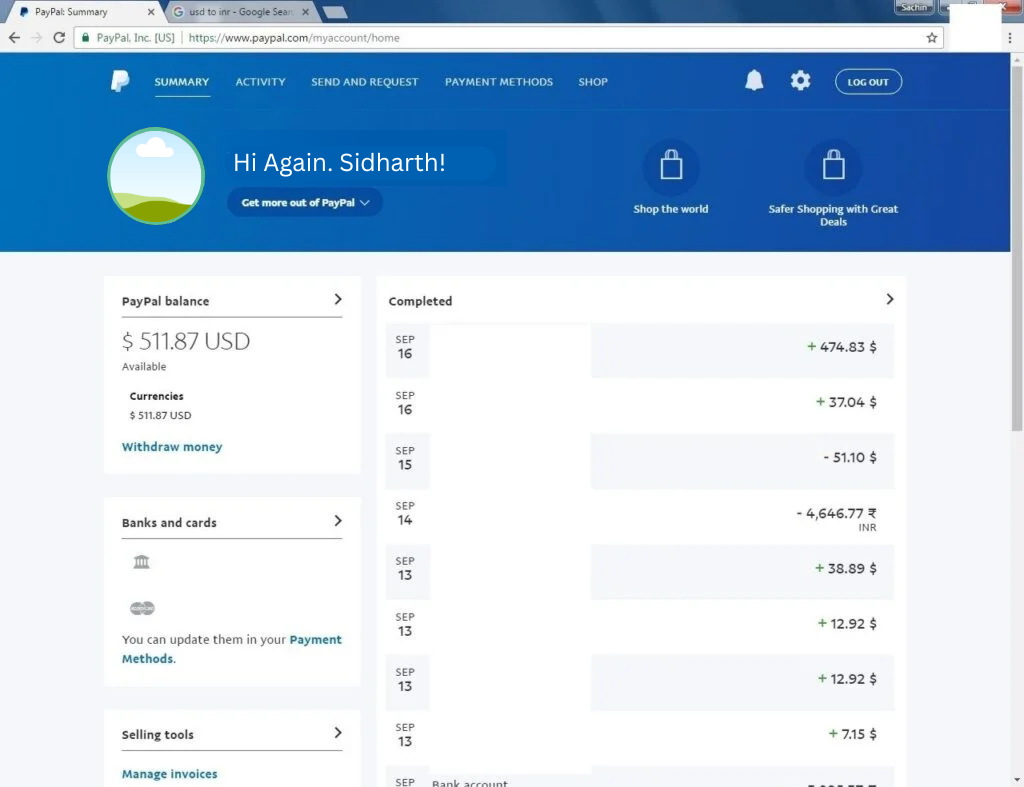Open the settings gear icon
The image size is (1024, 787).
(x=800, y=80)
